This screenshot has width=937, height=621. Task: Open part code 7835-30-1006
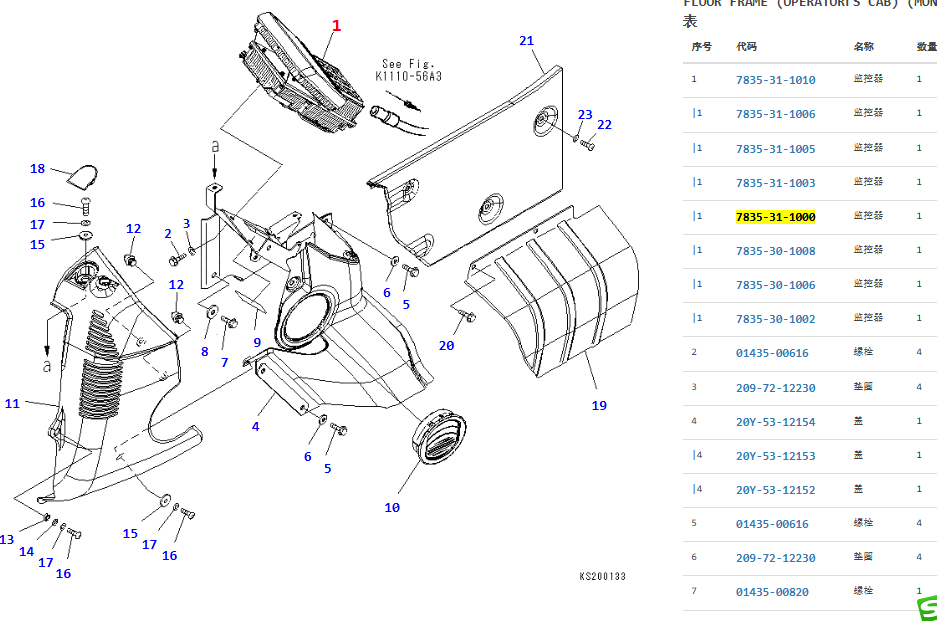[x=775, y=285]
